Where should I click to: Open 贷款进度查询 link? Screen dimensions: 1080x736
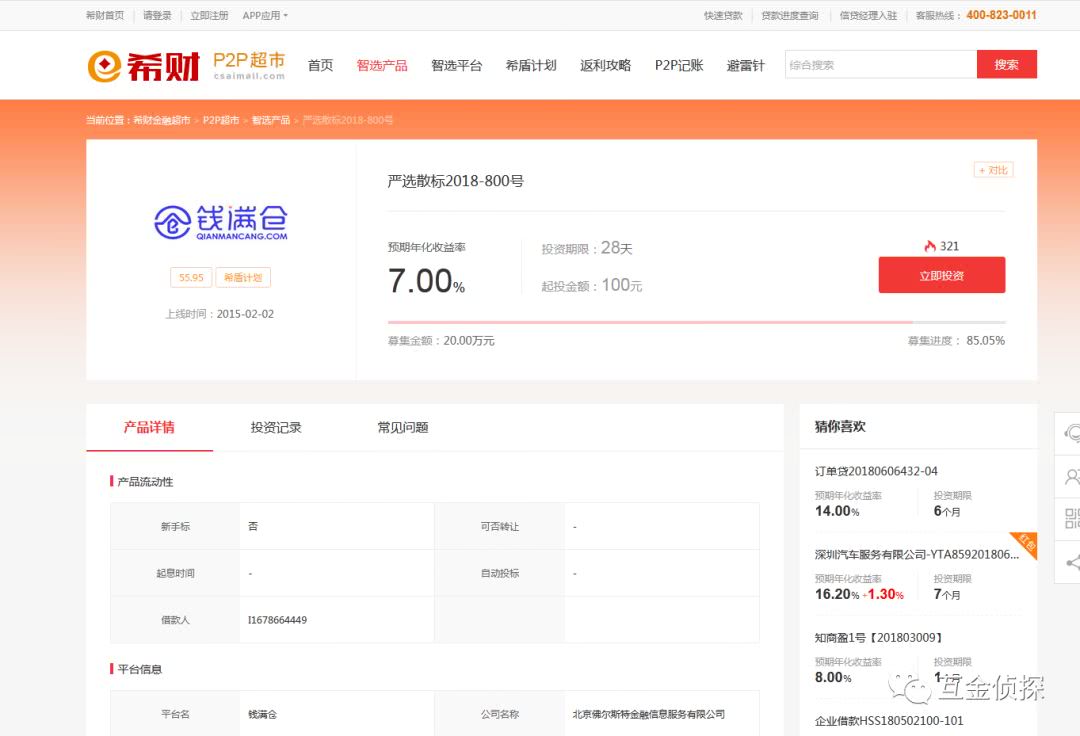[789, 15]
